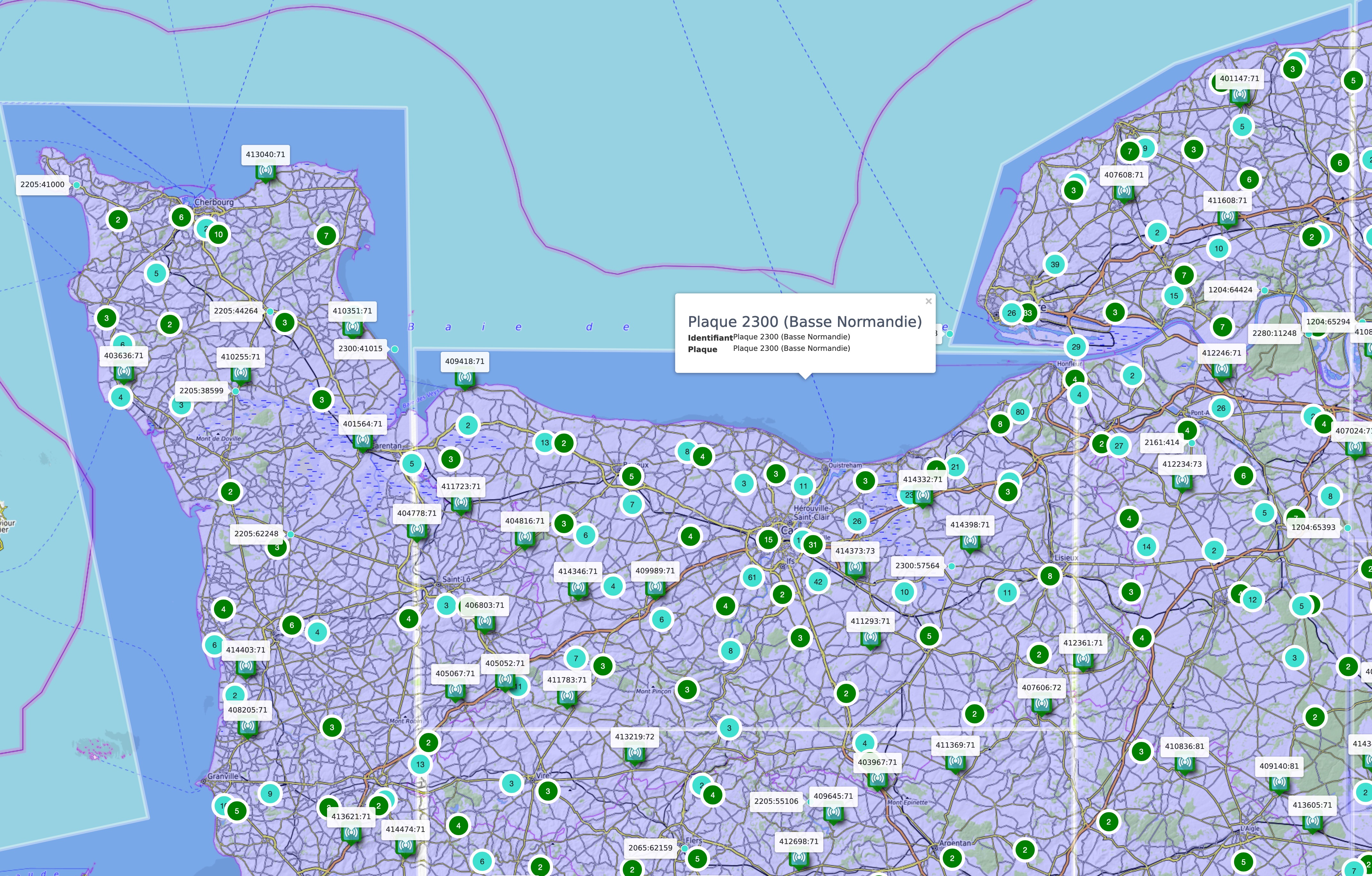The width and height of the screenshot is (1372, 876).
Task: Select the label 1204:65393
Action: 1313,527
